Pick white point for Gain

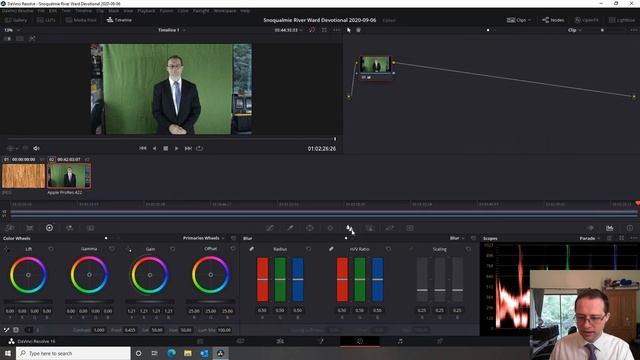click(x=130, y=249)
